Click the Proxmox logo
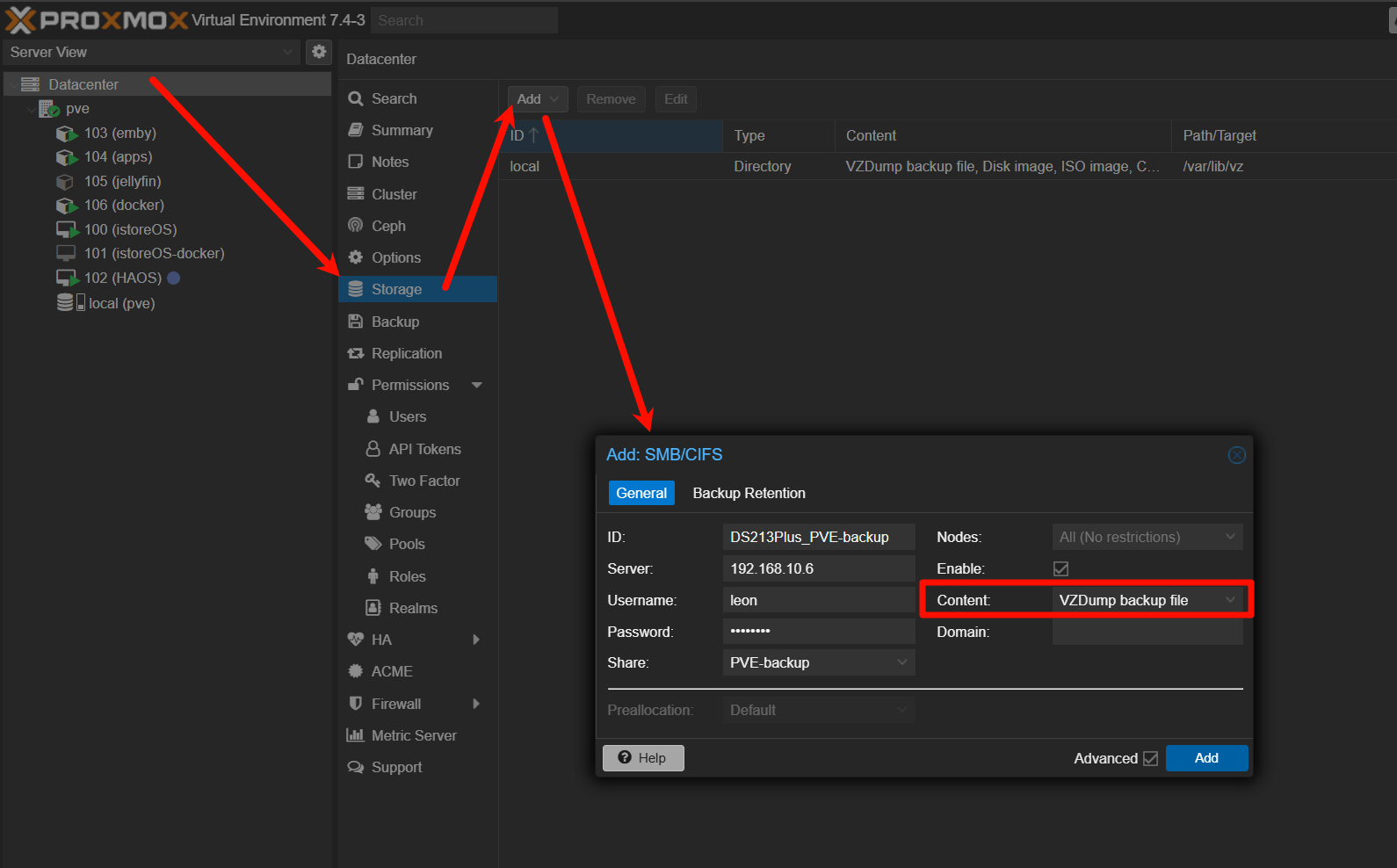This screenshot has width=1397, height=868. coord(97,19)
